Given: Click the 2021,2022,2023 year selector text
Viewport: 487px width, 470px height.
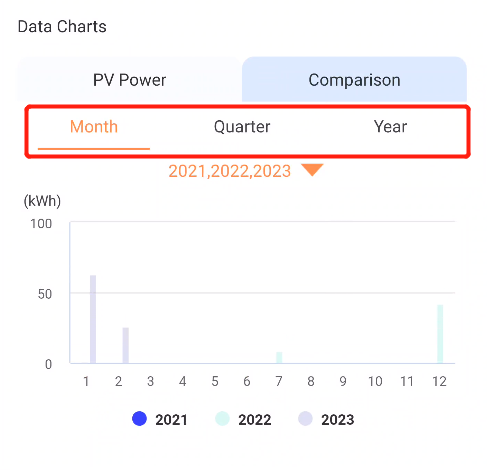Looking at the screenshot, I should [x=230, y=171].
